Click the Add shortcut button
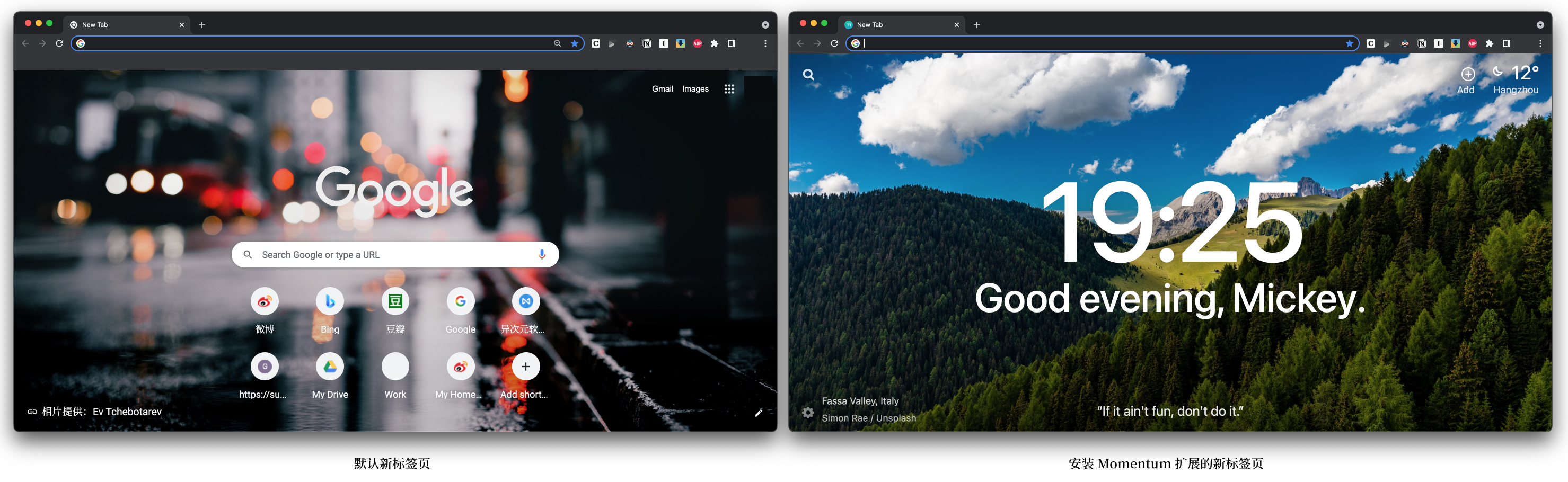Screen dimensions: 1568x482 click(x=525, y=376)
